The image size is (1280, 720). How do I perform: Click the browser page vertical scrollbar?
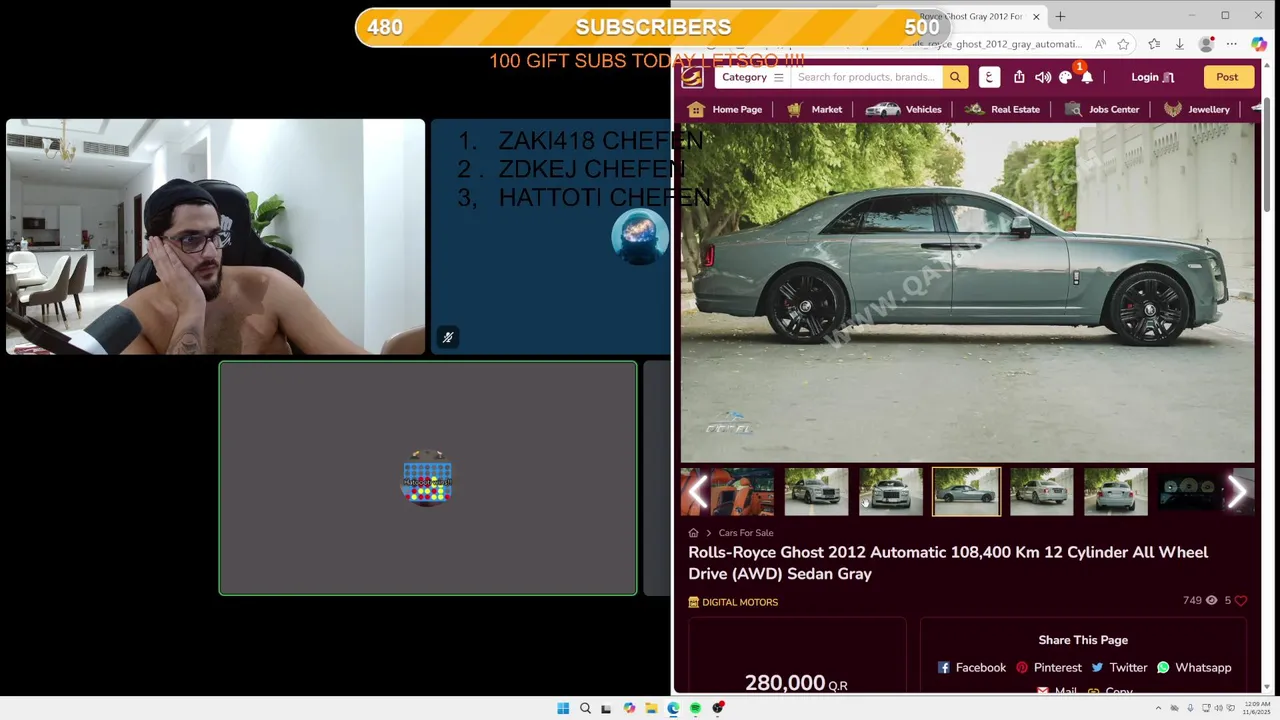(1267, 155)
